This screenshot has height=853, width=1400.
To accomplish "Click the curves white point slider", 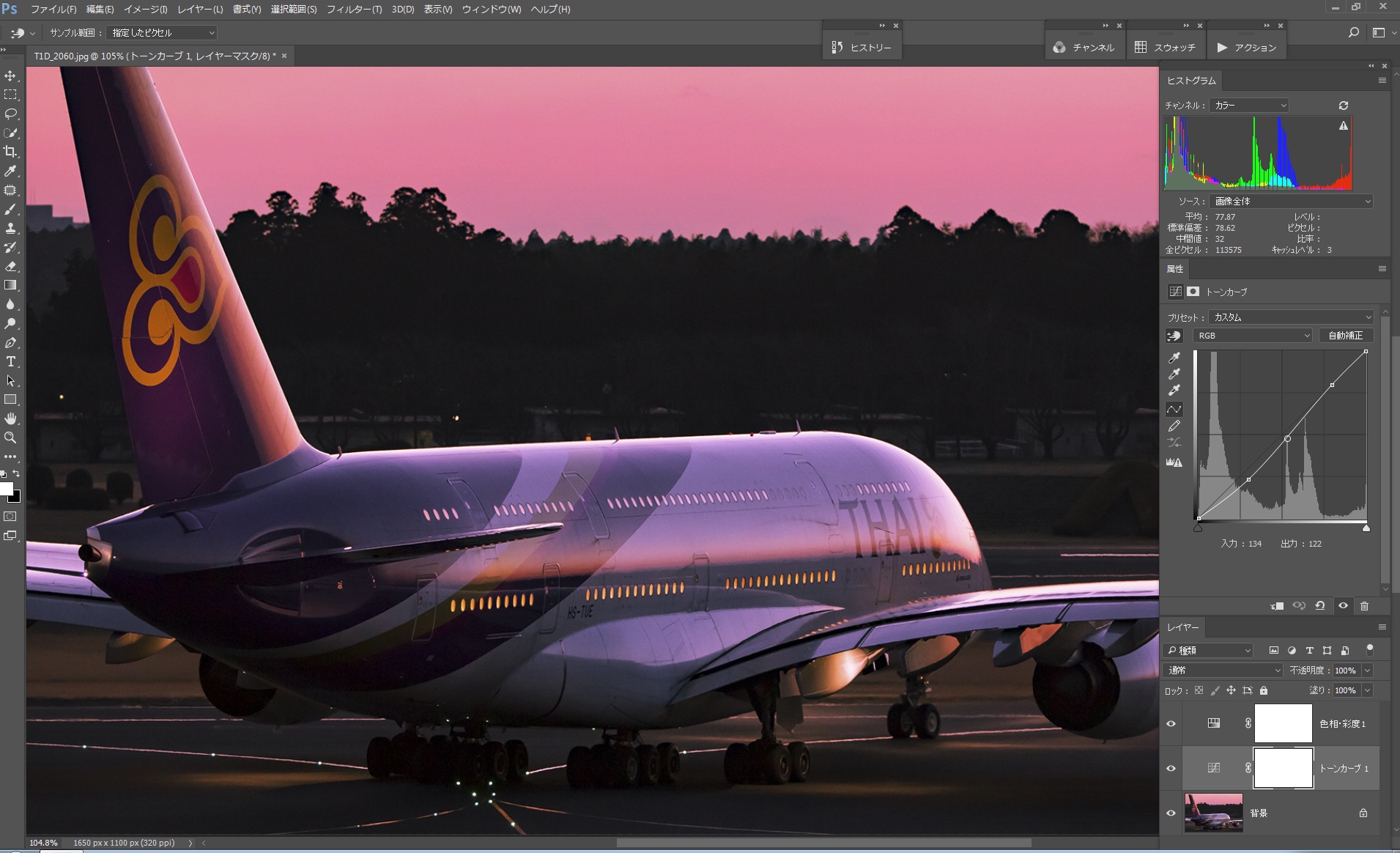I will [x=1366, y=528].
